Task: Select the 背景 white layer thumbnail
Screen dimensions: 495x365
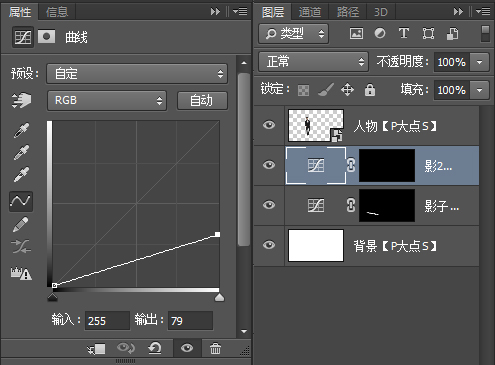Action: [316, 245]
